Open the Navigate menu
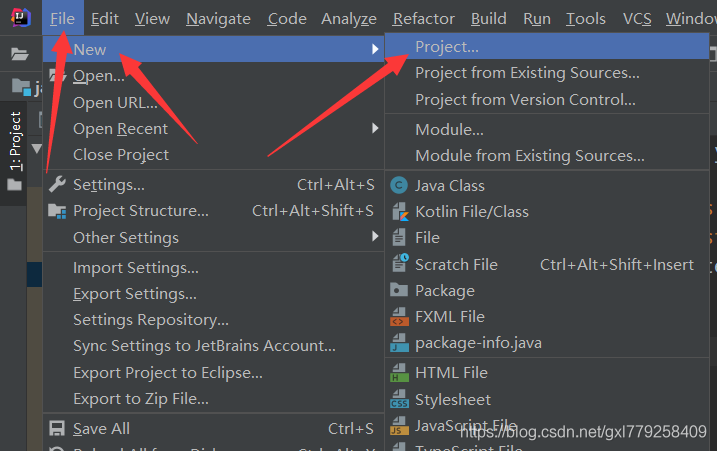Viewport: 717px width, 451px height. pyautogui.click(x=218, y=18)
